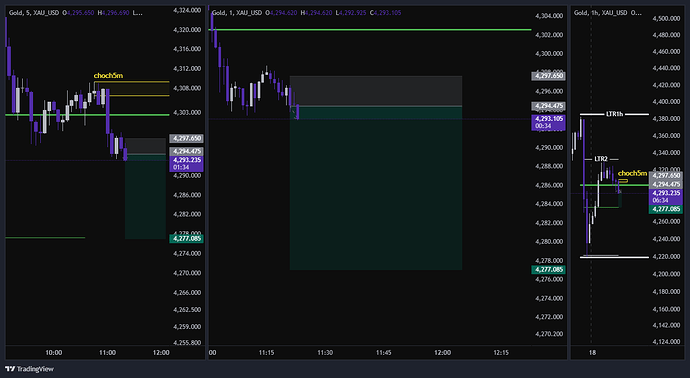The width and height of the screenshot is (690, 378).
Task: Select the LTR1h line label
Action: (x=614, y=114)
